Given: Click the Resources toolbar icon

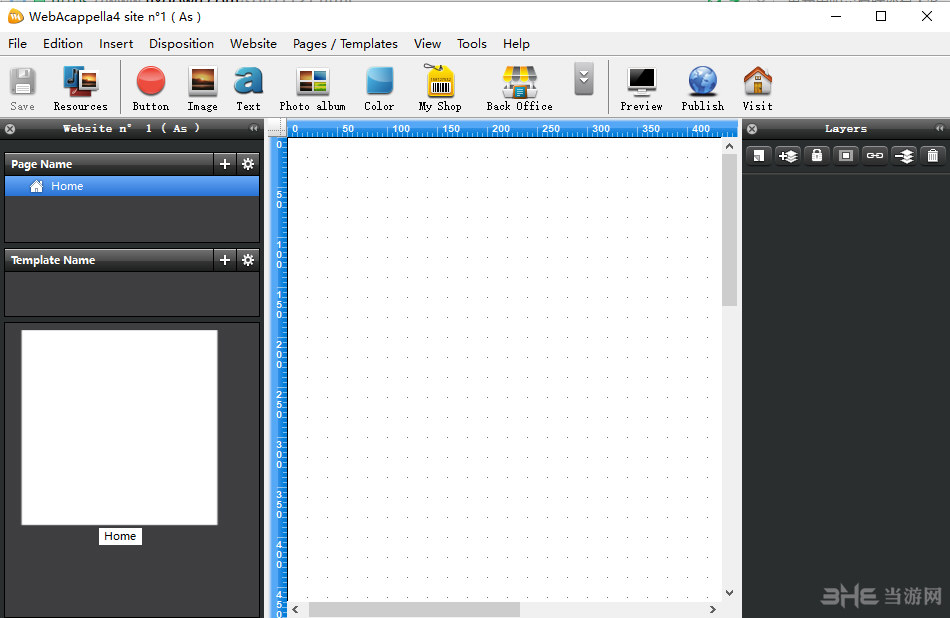Looking at the screenshot, I should click(80, 87).
